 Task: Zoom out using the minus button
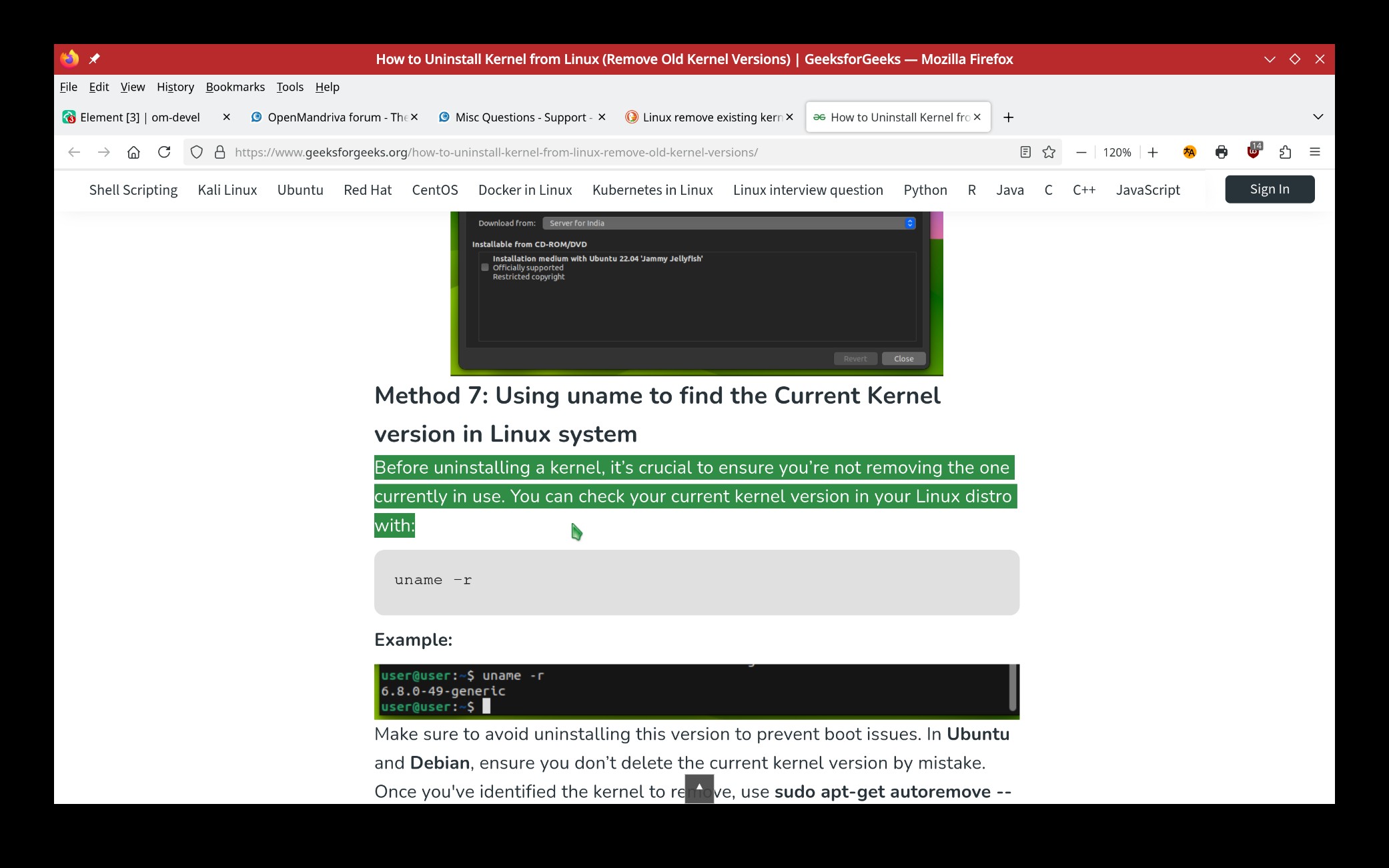coord(1081,152)
